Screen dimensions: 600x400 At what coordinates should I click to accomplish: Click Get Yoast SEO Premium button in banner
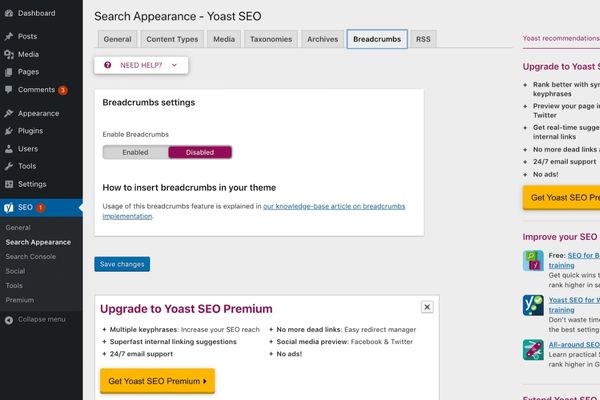tap(157, 381)
